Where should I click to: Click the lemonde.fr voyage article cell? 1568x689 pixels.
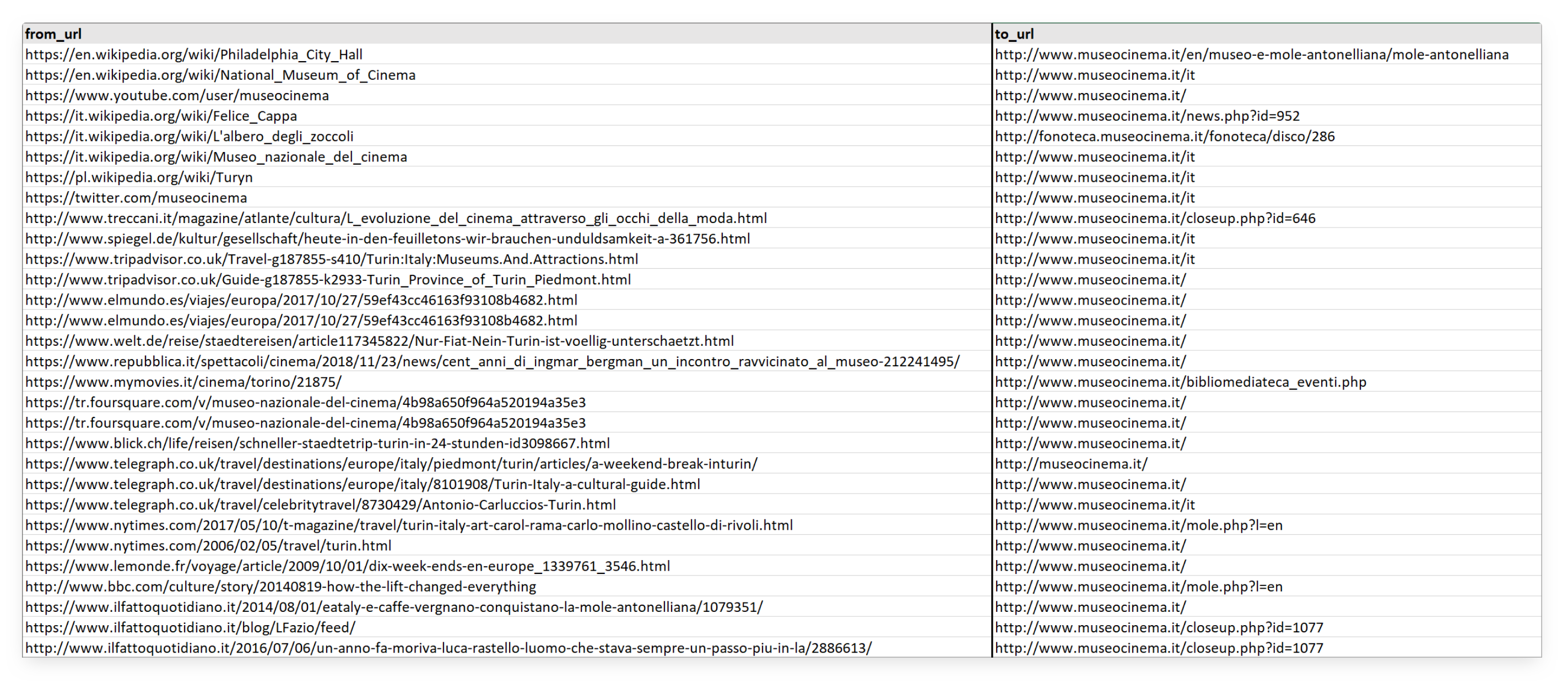point(347,566)
